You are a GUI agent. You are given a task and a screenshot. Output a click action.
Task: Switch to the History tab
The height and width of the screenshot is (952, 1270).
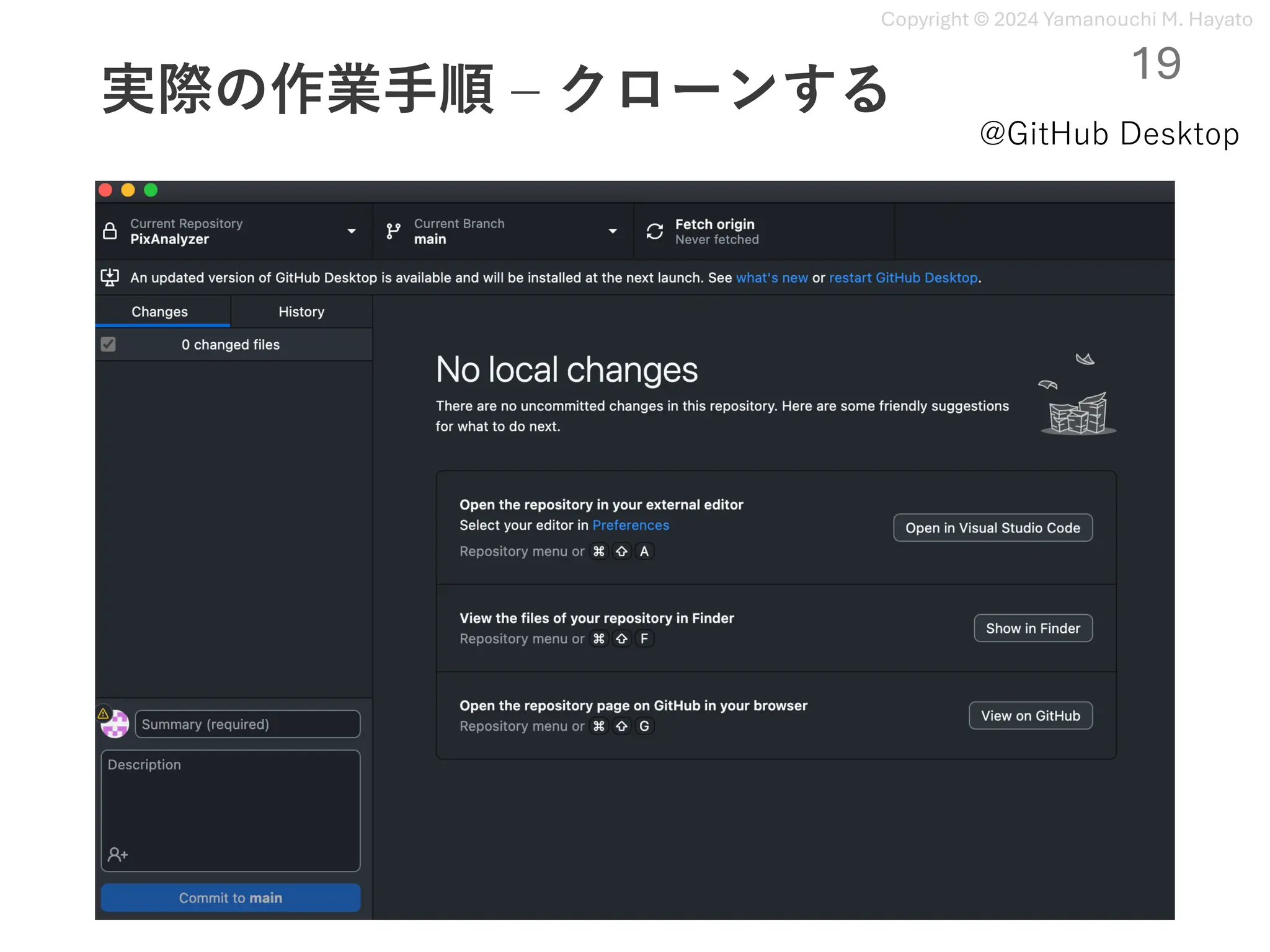tap(301, 311)
